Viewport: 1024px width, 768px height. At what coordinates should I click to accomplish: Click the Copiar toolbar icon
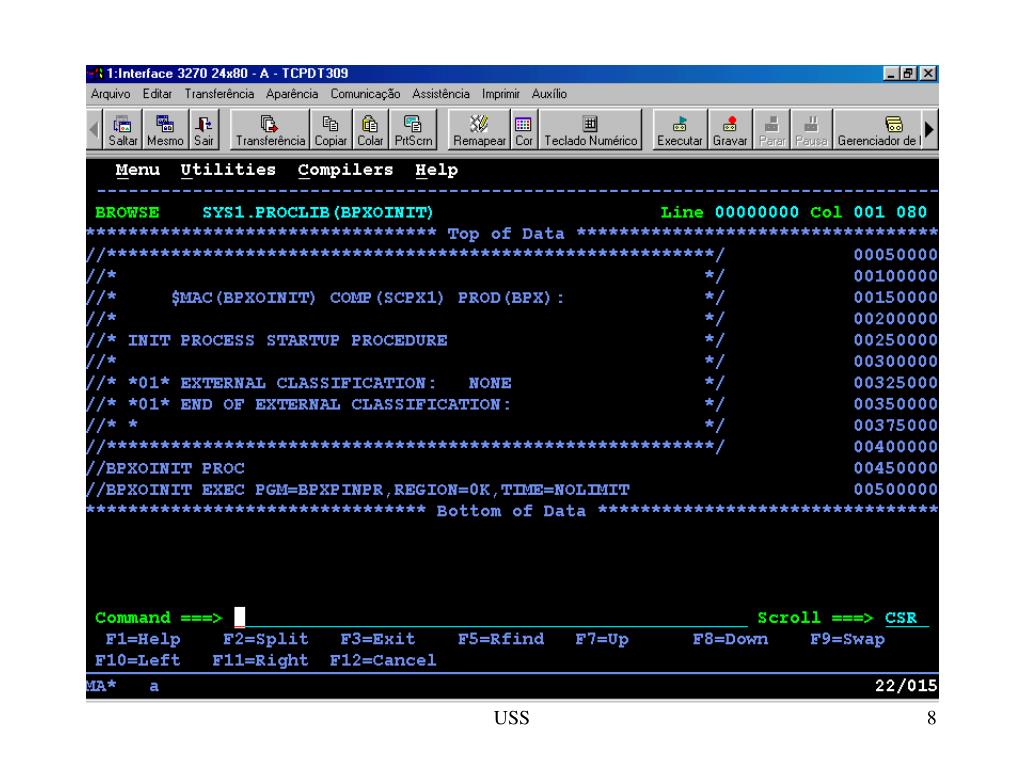(x=330, y=130)
